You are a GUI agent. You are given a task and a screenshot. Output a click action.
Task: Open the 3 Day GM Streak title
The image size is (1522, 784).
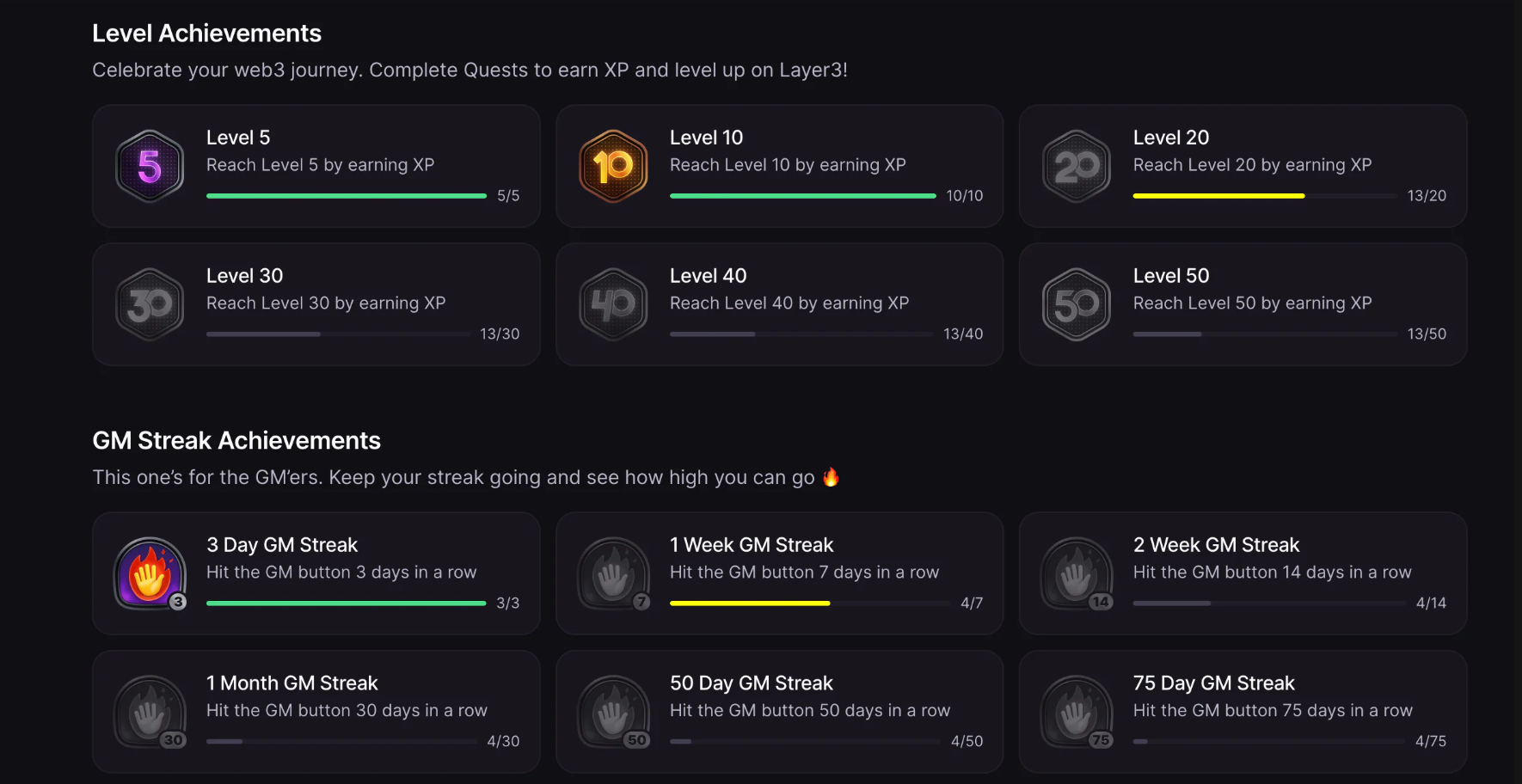tap(282, 545)
